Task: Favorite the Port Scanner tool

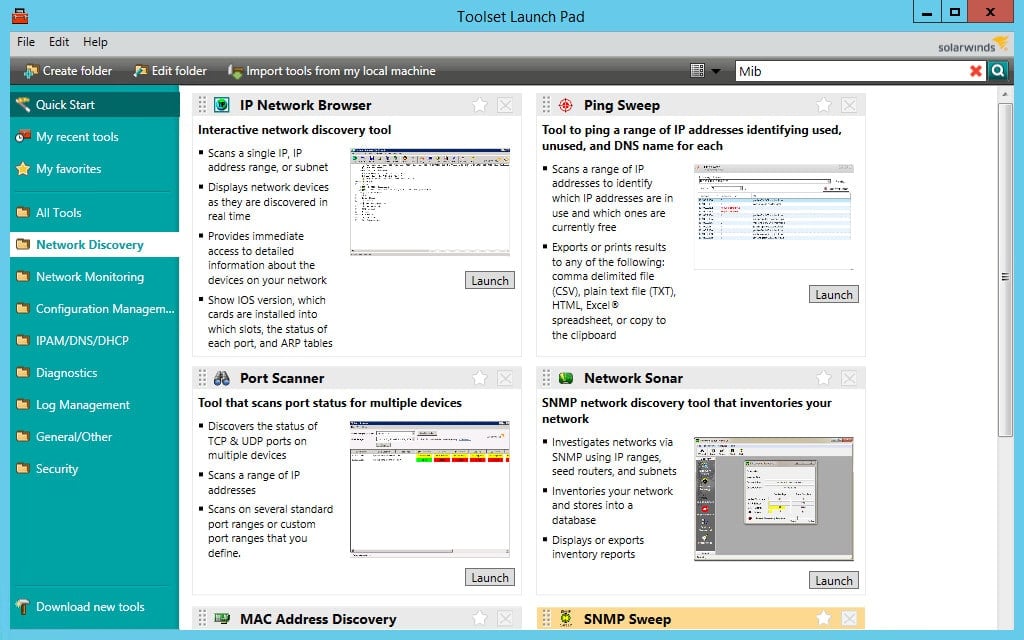Action: (480, 377)
